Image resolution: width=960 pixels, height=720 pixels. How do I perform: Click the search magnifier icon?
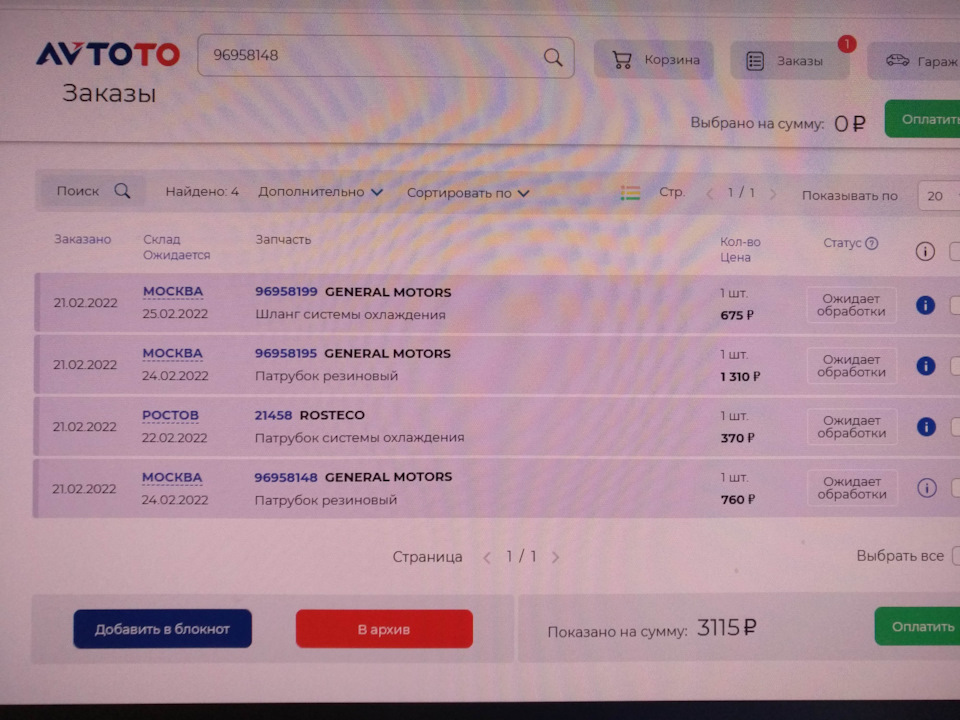[x=553, y=58]
